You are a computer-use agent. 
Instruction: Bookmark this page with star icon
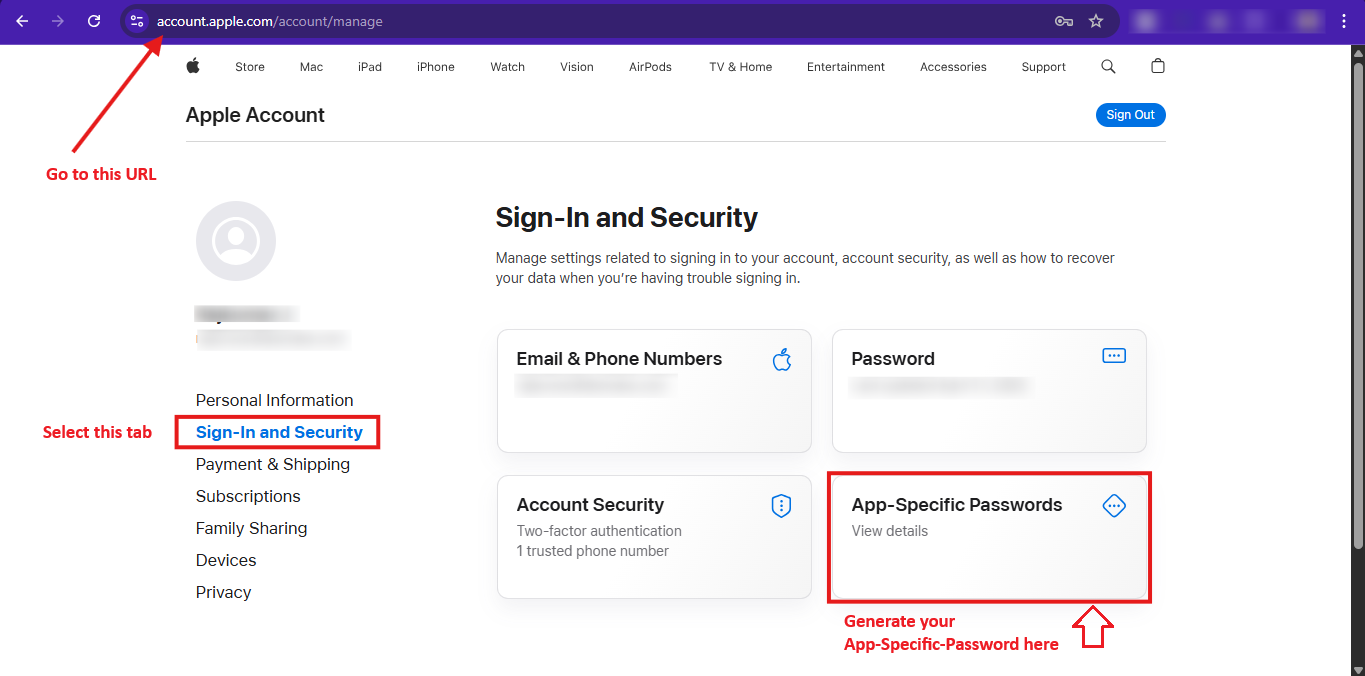pyautogui.click(x=1096, y=21)
